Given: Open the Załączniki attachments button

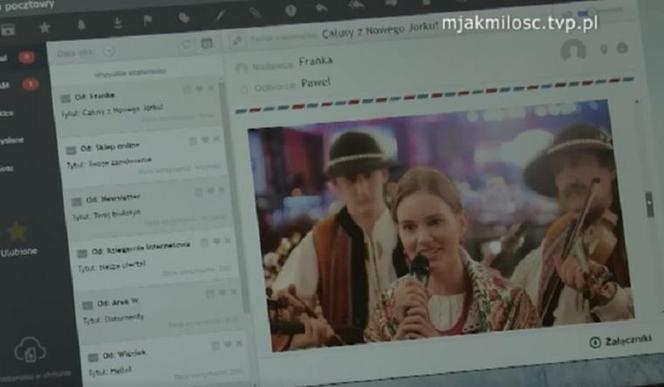Looking at the screenshot, I should tap(620, 341).
